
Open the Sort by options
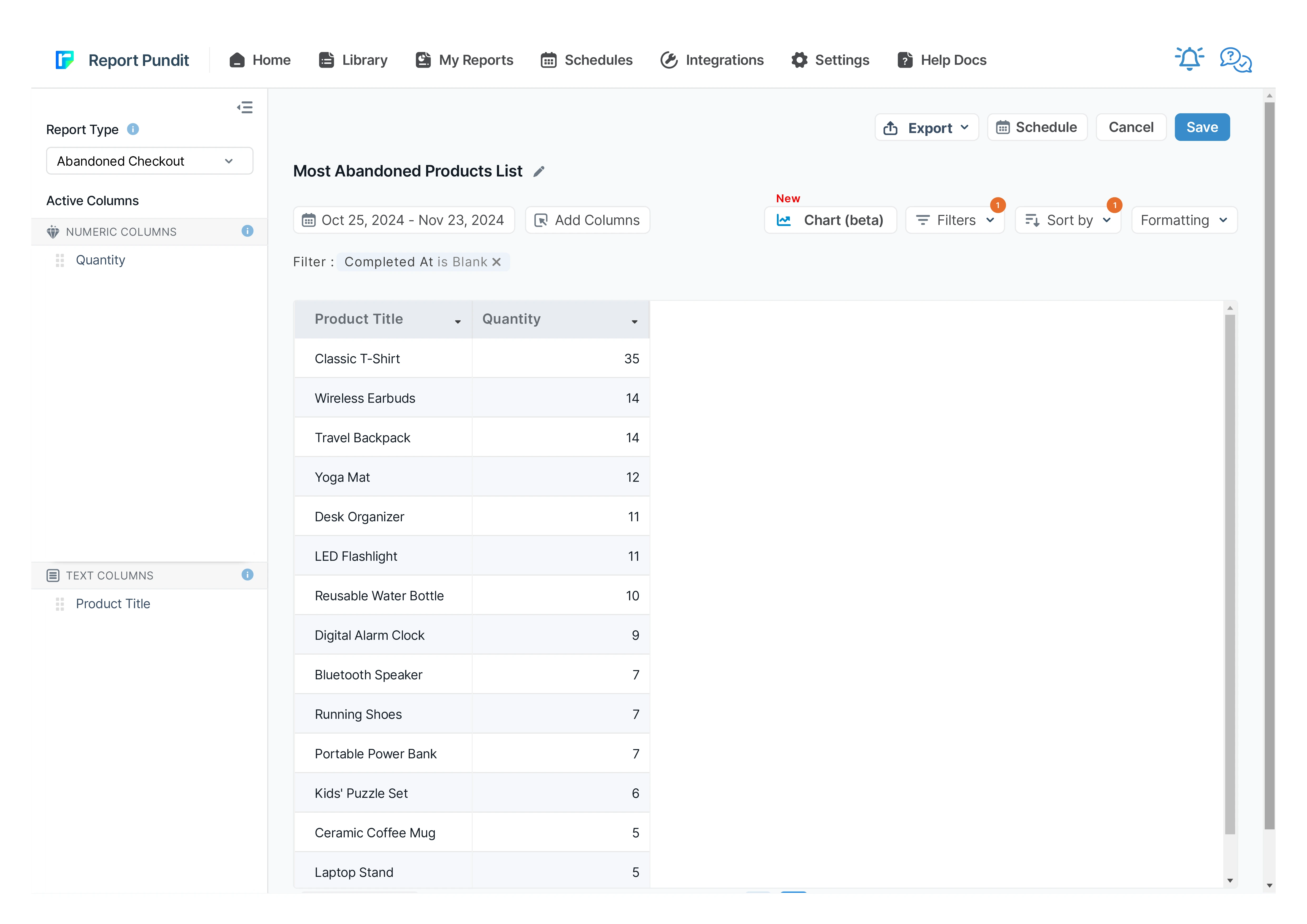1067,220
